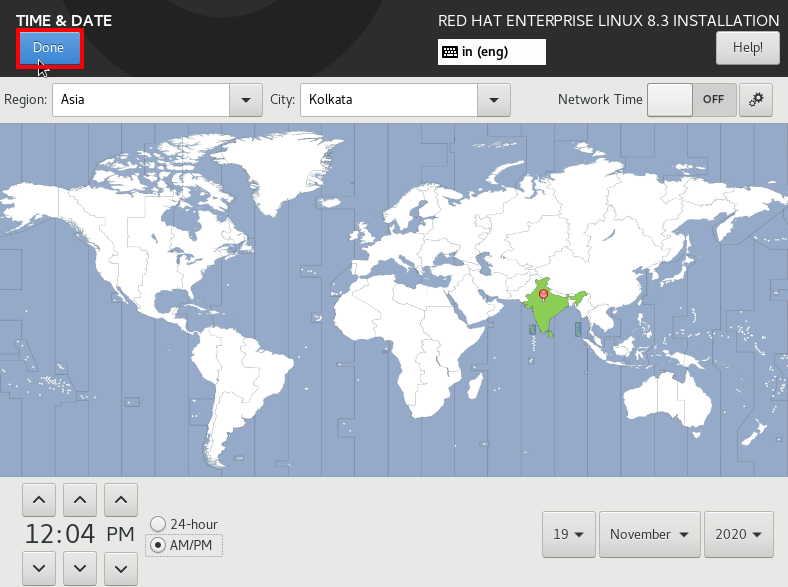Click the Region text field showing Asia
The height and width of the screenshot is (587, 788).
[x=141, y=100]
